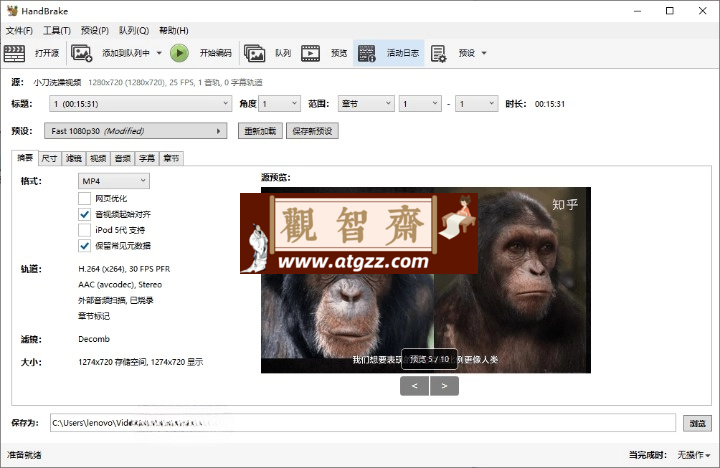Click the Presets document-gear icon
The width and height of the screenshot is (720, 468).
tap(439, 53)
